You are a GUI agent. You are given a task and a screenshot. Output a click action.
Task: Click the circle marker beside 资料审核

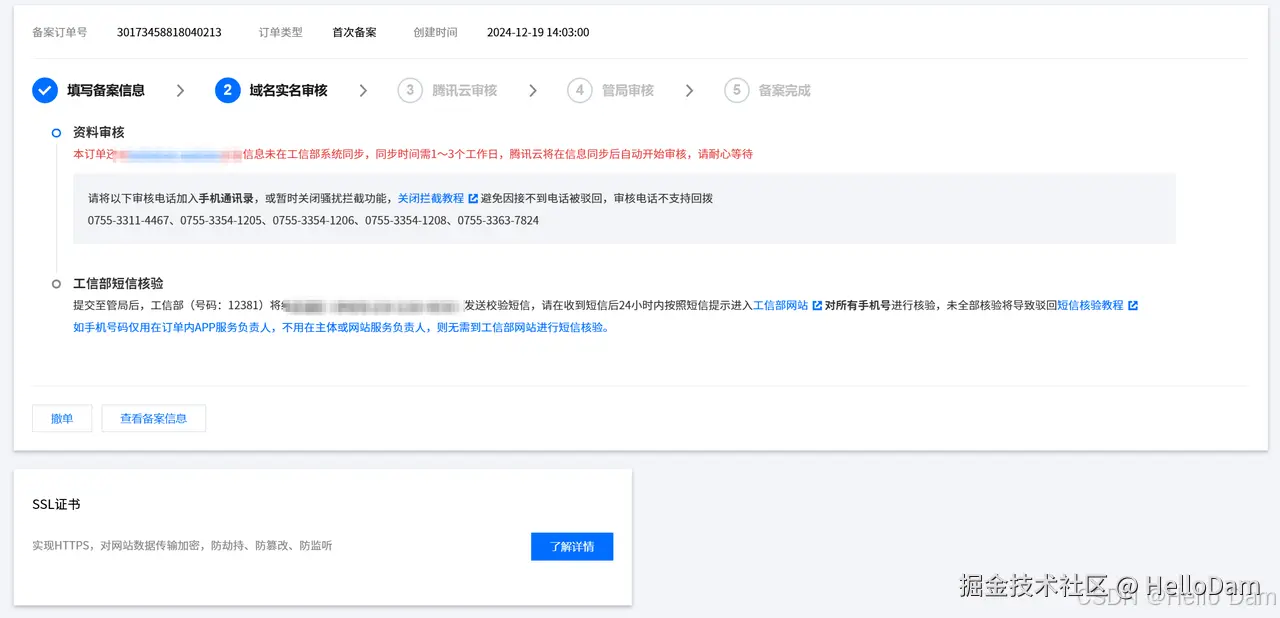pos(55,131)
